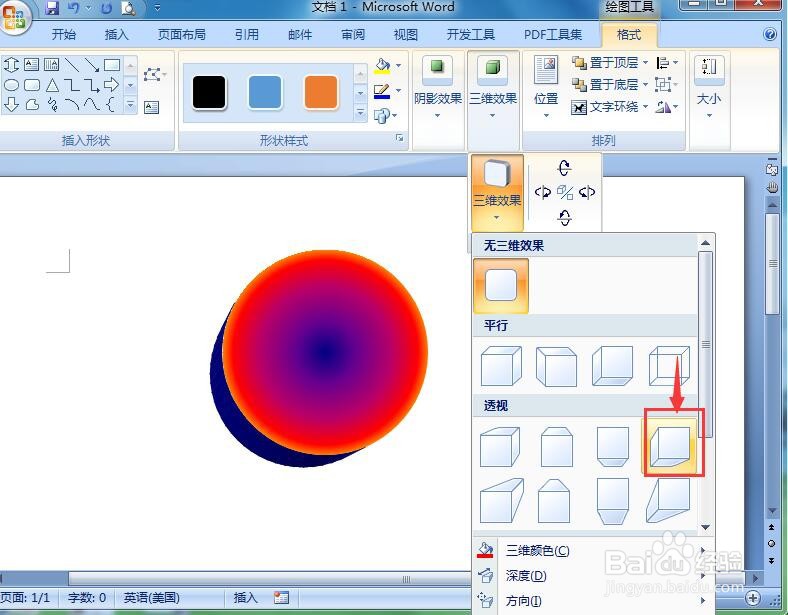Tilt shape right in 3D panel

click(586, 192)
